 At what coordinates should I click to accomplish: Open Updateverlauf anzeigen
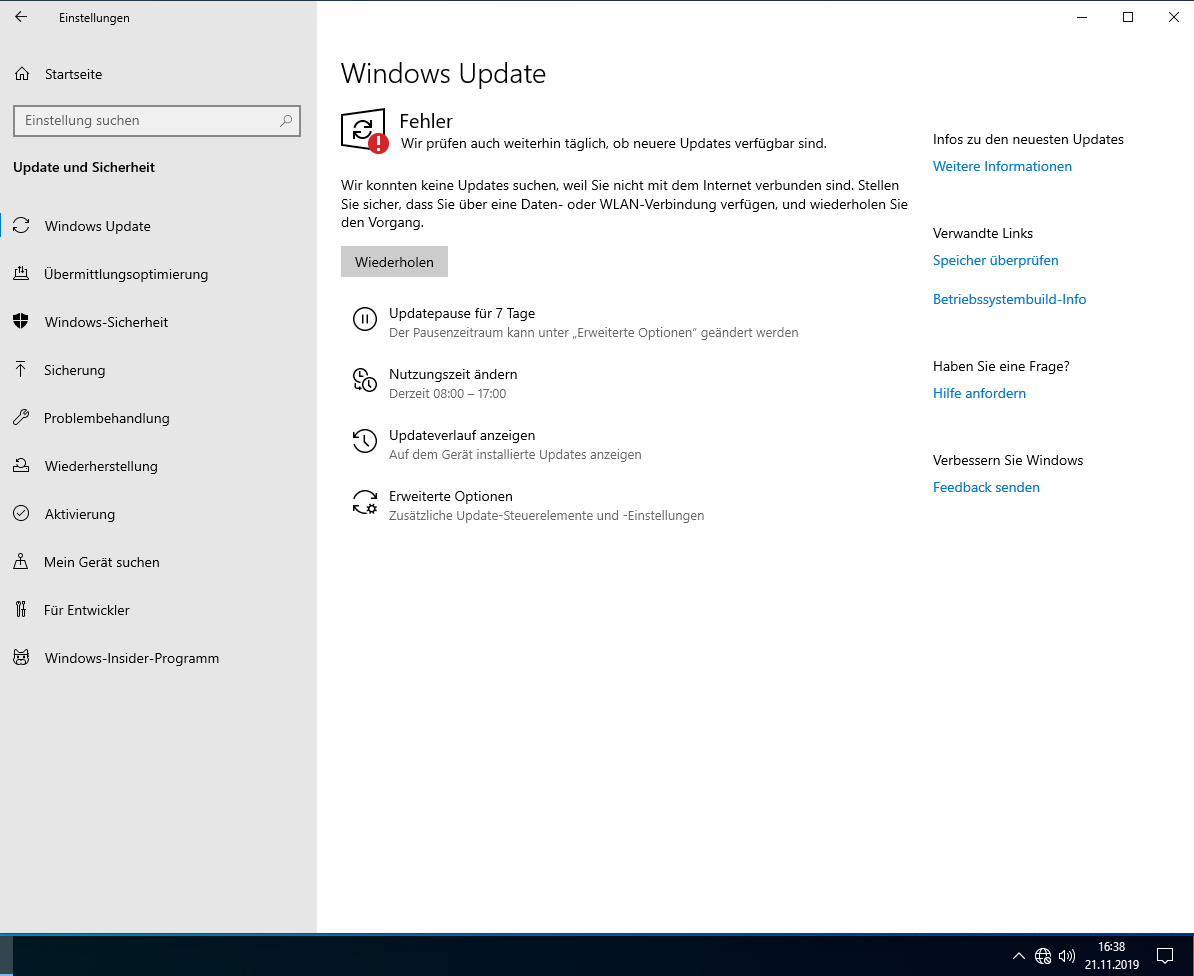pos(462,435)
